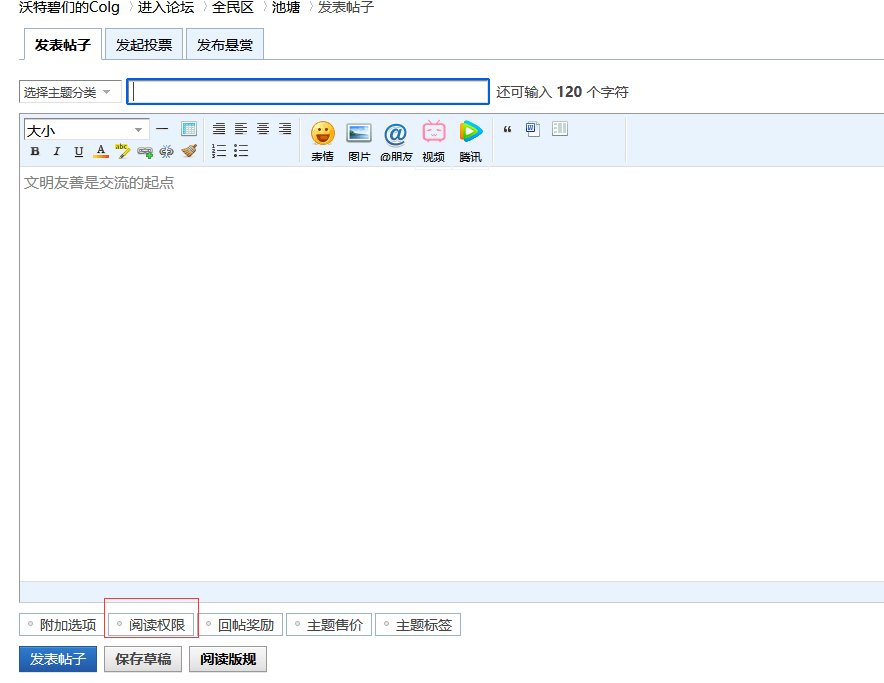Image resolution: width=884 pixels, height=683 pixels.
Task: Toggle underline formatting
Action: coord(78,151)
